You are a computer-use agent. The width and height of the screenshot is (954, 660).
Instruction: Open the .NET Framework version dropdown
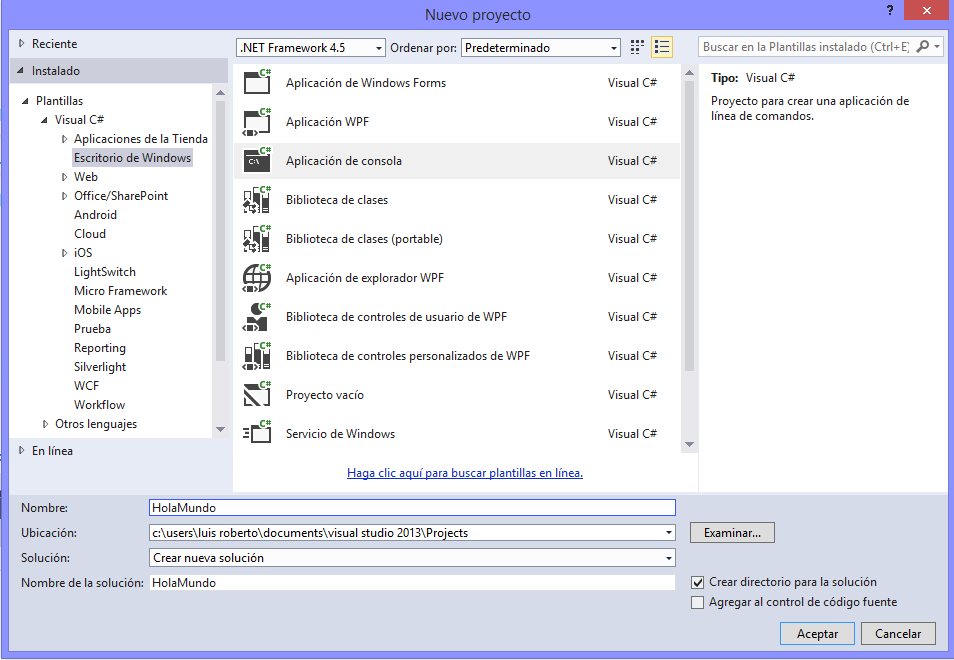coord(311,48)
